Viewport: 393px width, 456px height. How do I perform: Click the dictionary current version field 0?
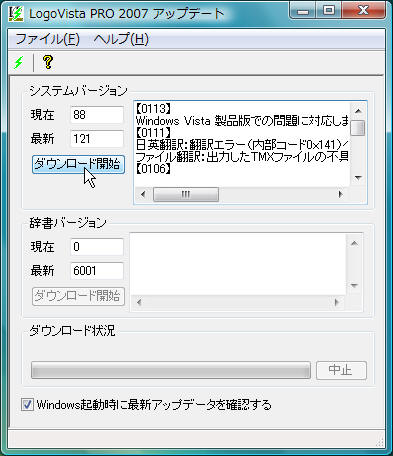click(97, 247)
